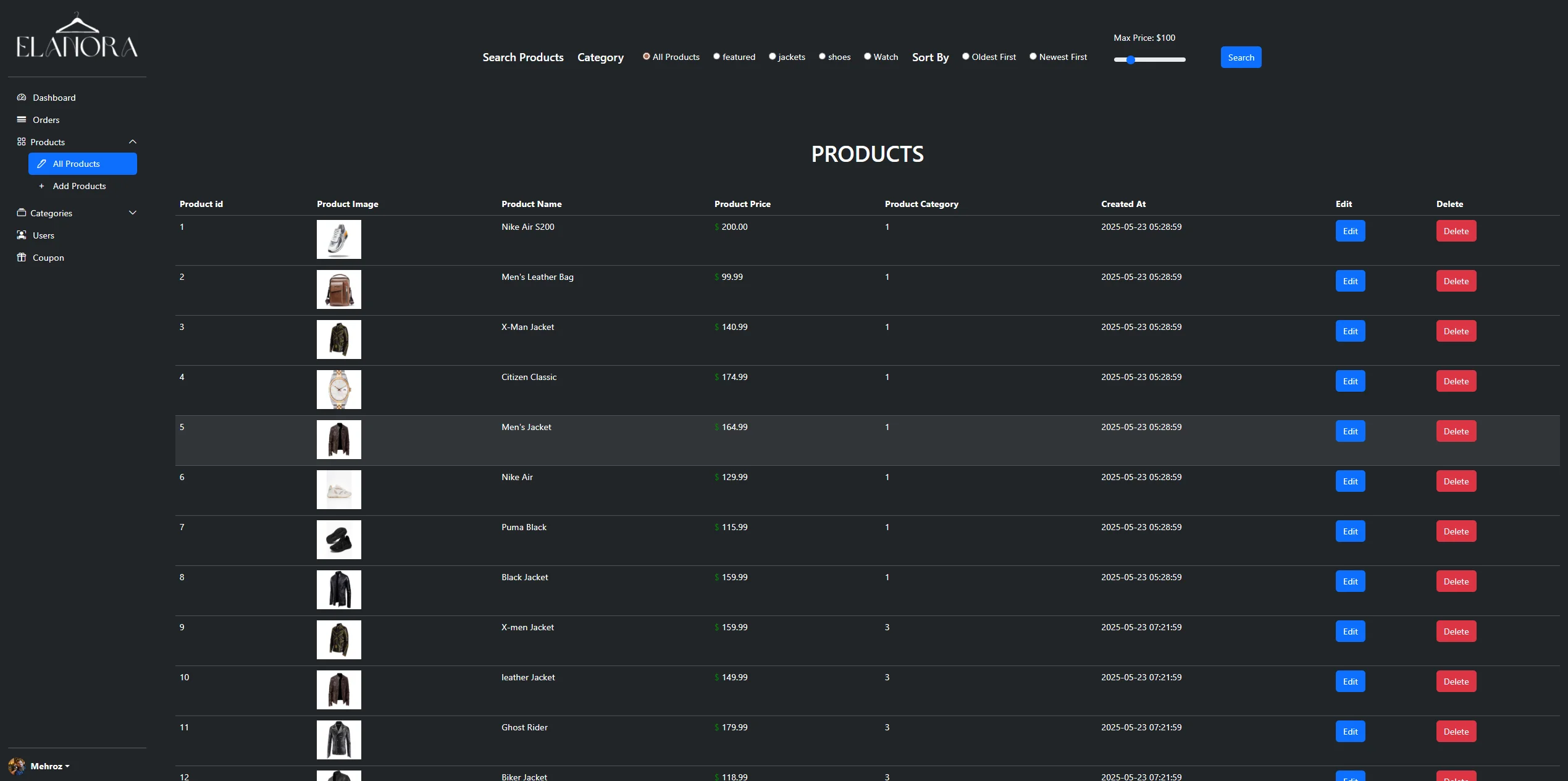Click the Users person icon
The image size is (1568, 781).
[x=22, y=235]
